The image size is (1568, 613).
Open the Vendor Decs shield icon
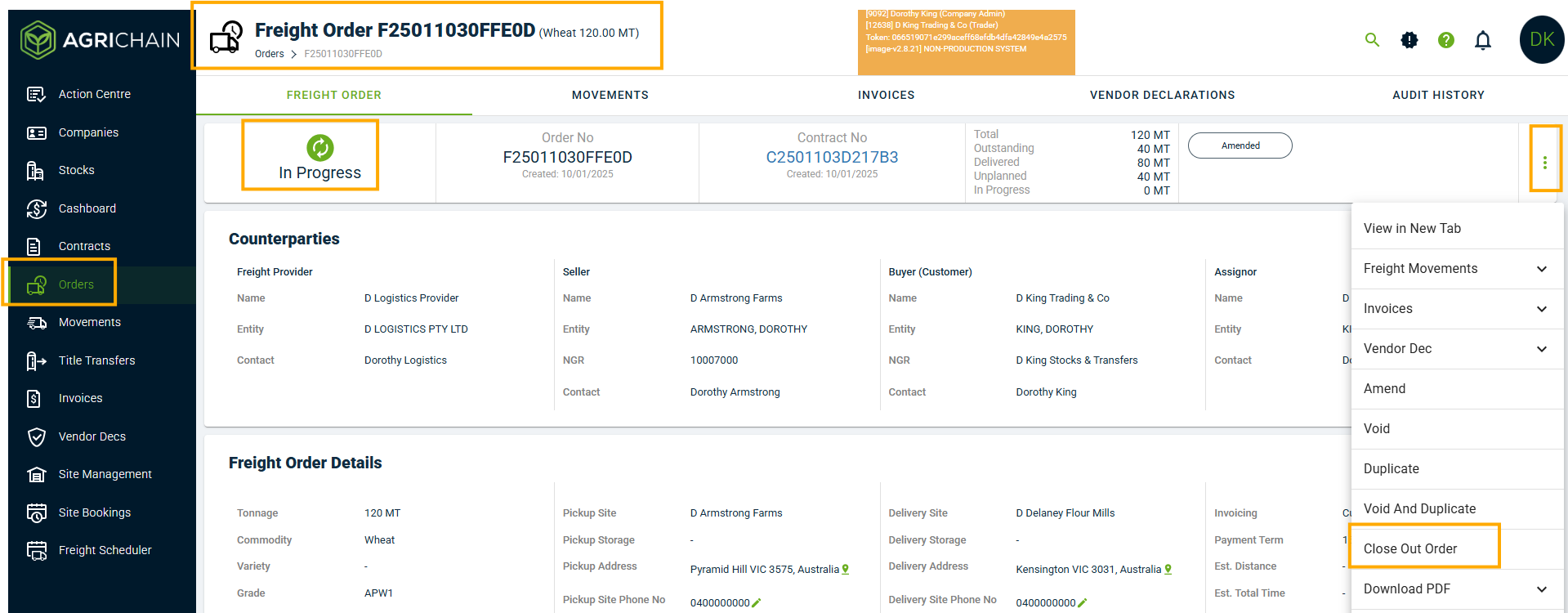click(36, 436)
